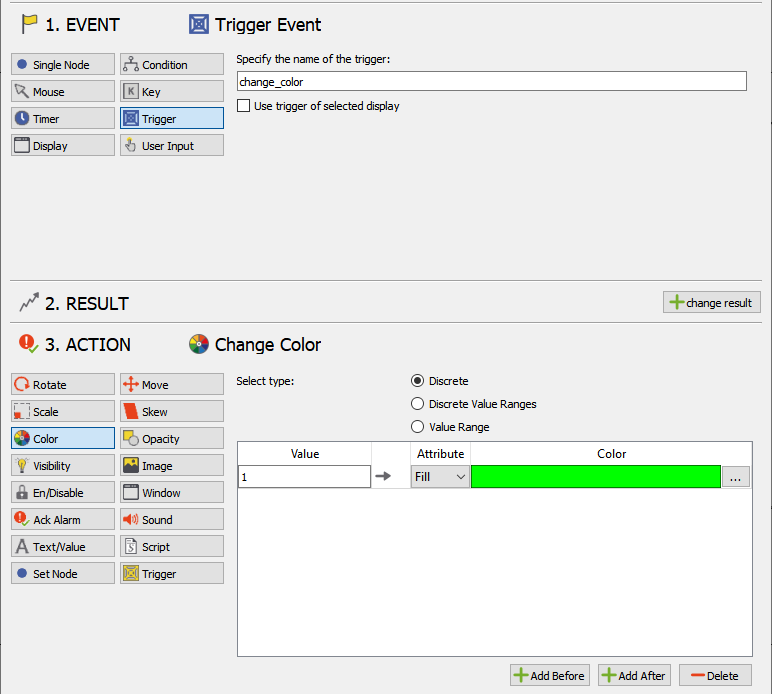Delete the selected color row
This screenshot has width=772, height=694.
pyautogui.click(x=715, y=676)
